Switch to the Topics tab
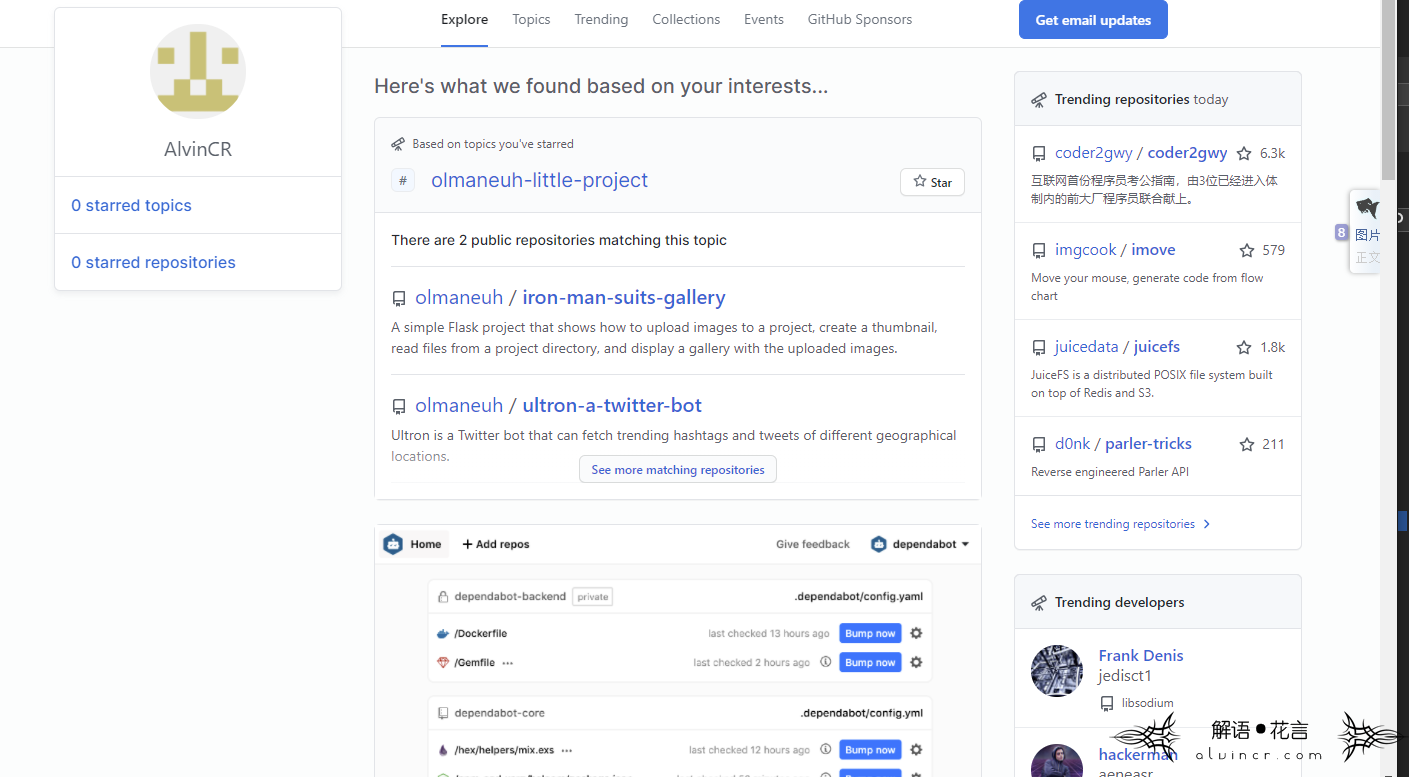Screen dimensions: 1409x777 [x=531, y=19]
